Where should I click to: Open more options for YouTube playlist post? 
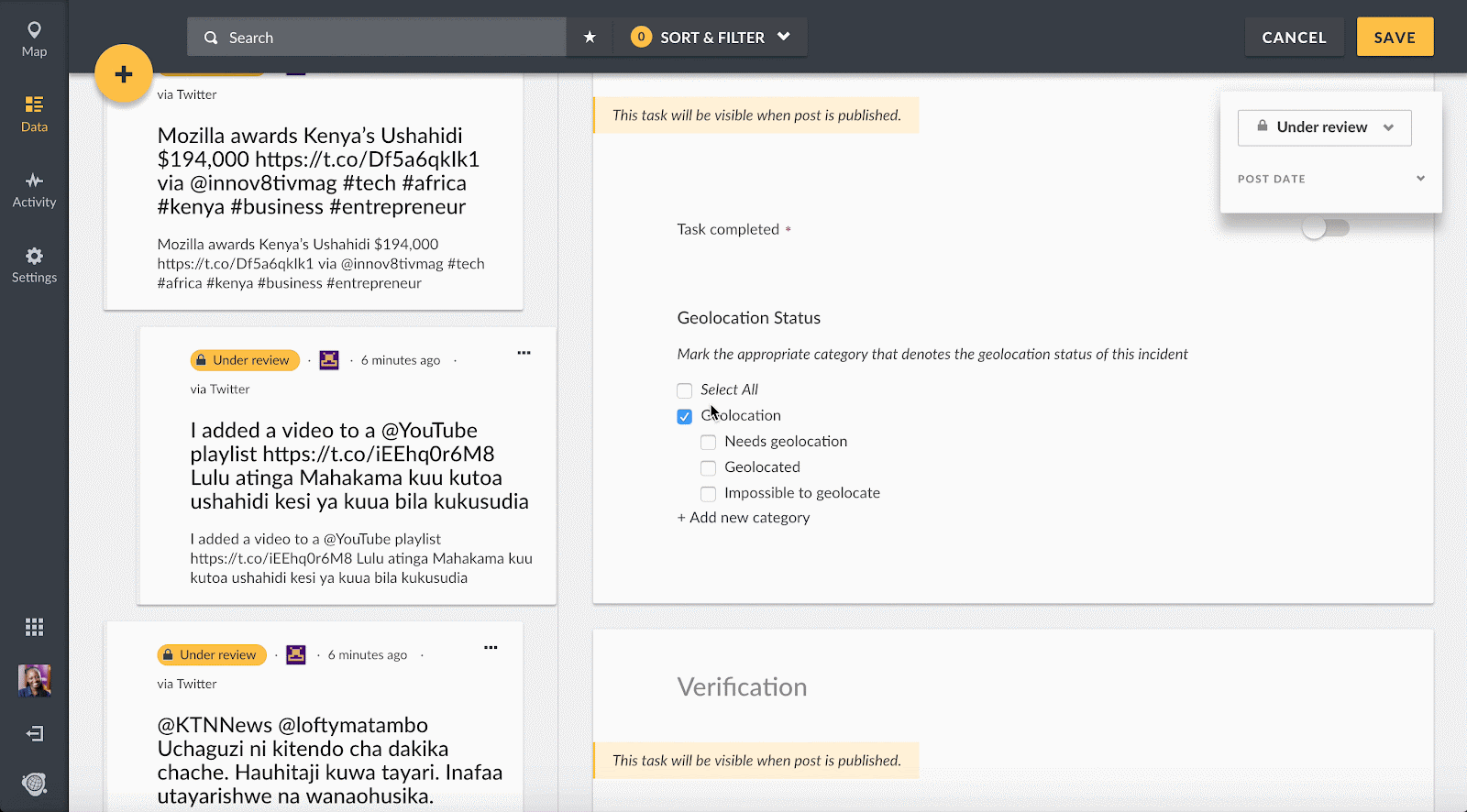click(524, 353)
